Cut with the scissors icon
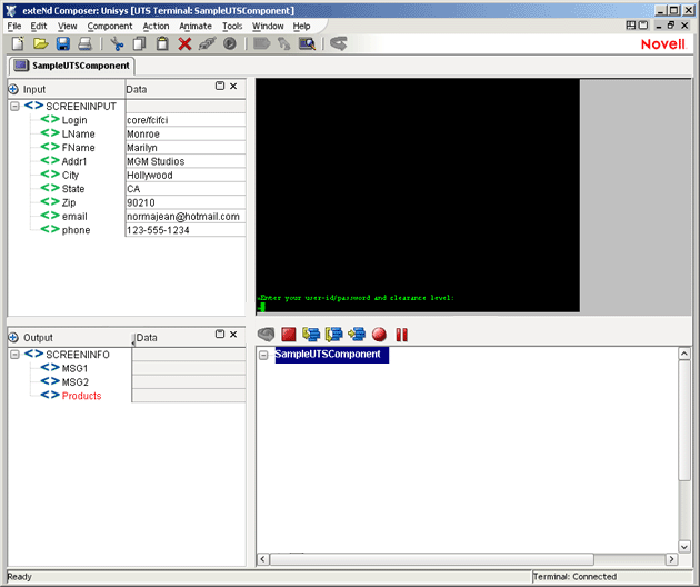The image size is (700, 587). (117, 44)
